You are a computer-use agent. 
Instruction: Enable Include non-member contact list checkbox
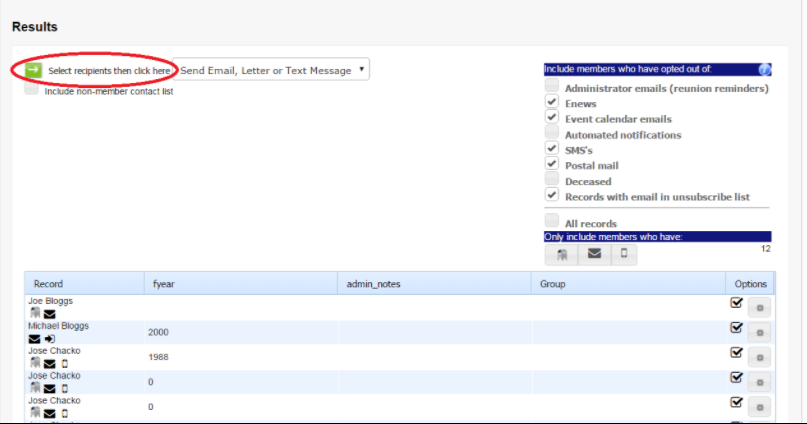coord(32,90)
